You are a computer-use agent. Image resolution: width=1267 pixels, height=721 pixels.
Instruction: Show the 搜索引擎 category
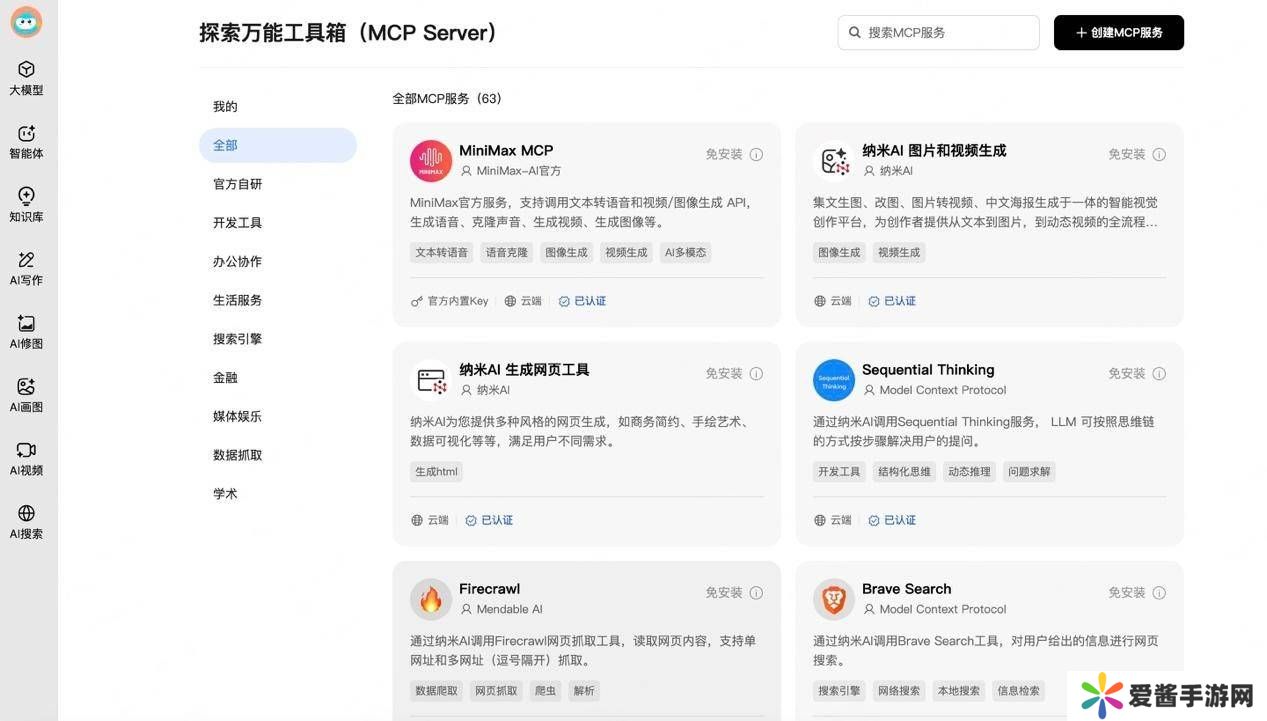[x=237, y=339]
